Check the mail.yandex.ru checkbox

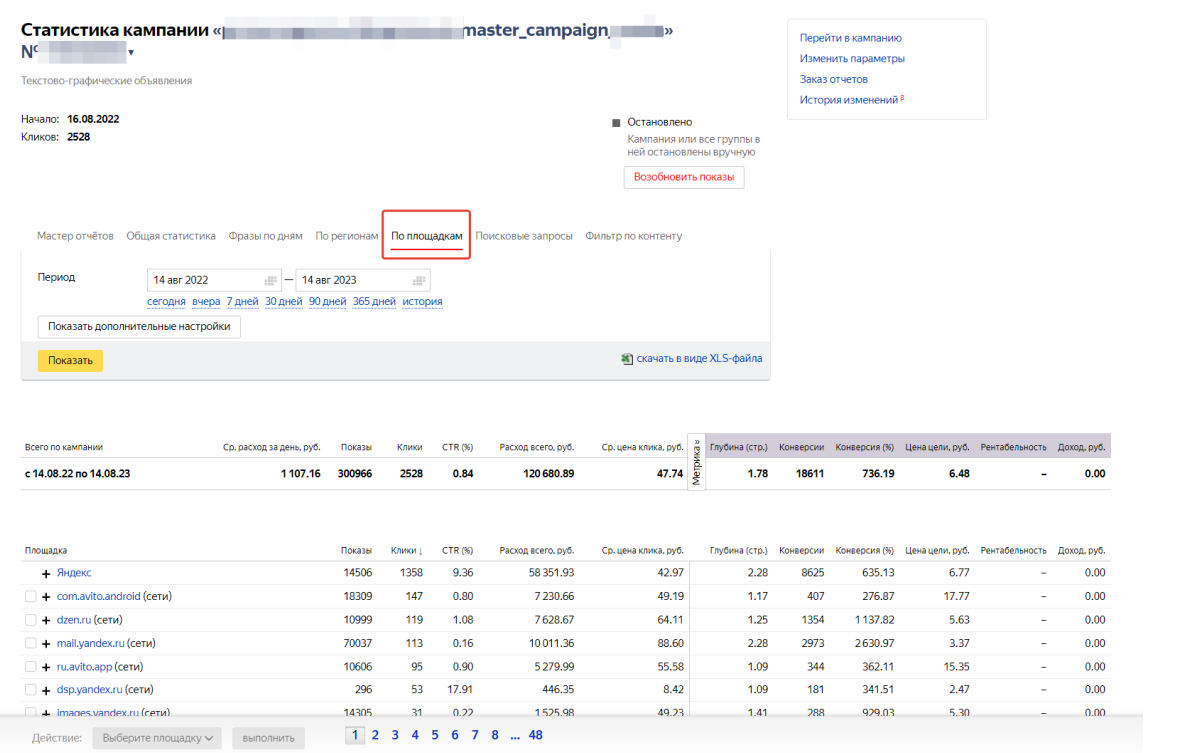tap(30, 643)
